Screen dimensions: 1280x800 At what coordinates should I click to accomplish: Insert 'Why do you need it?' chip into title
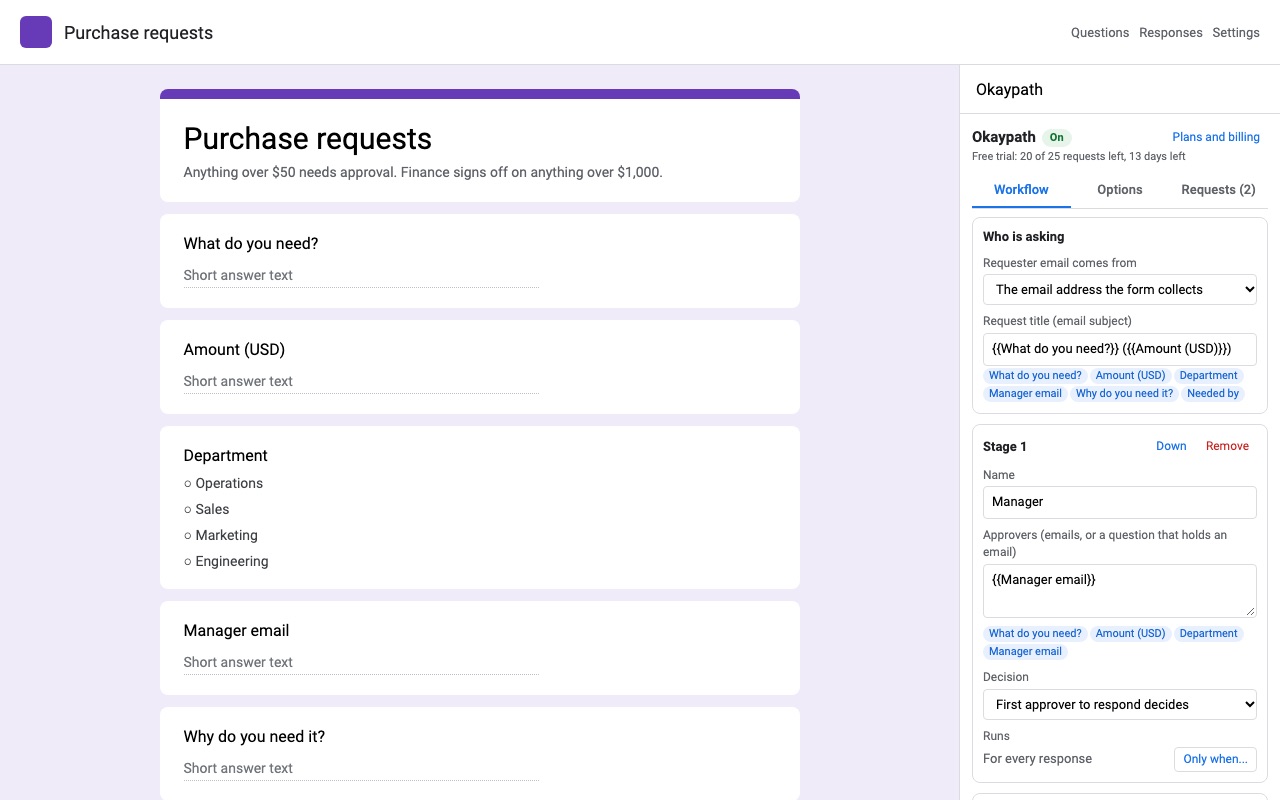coord(1124,394)
